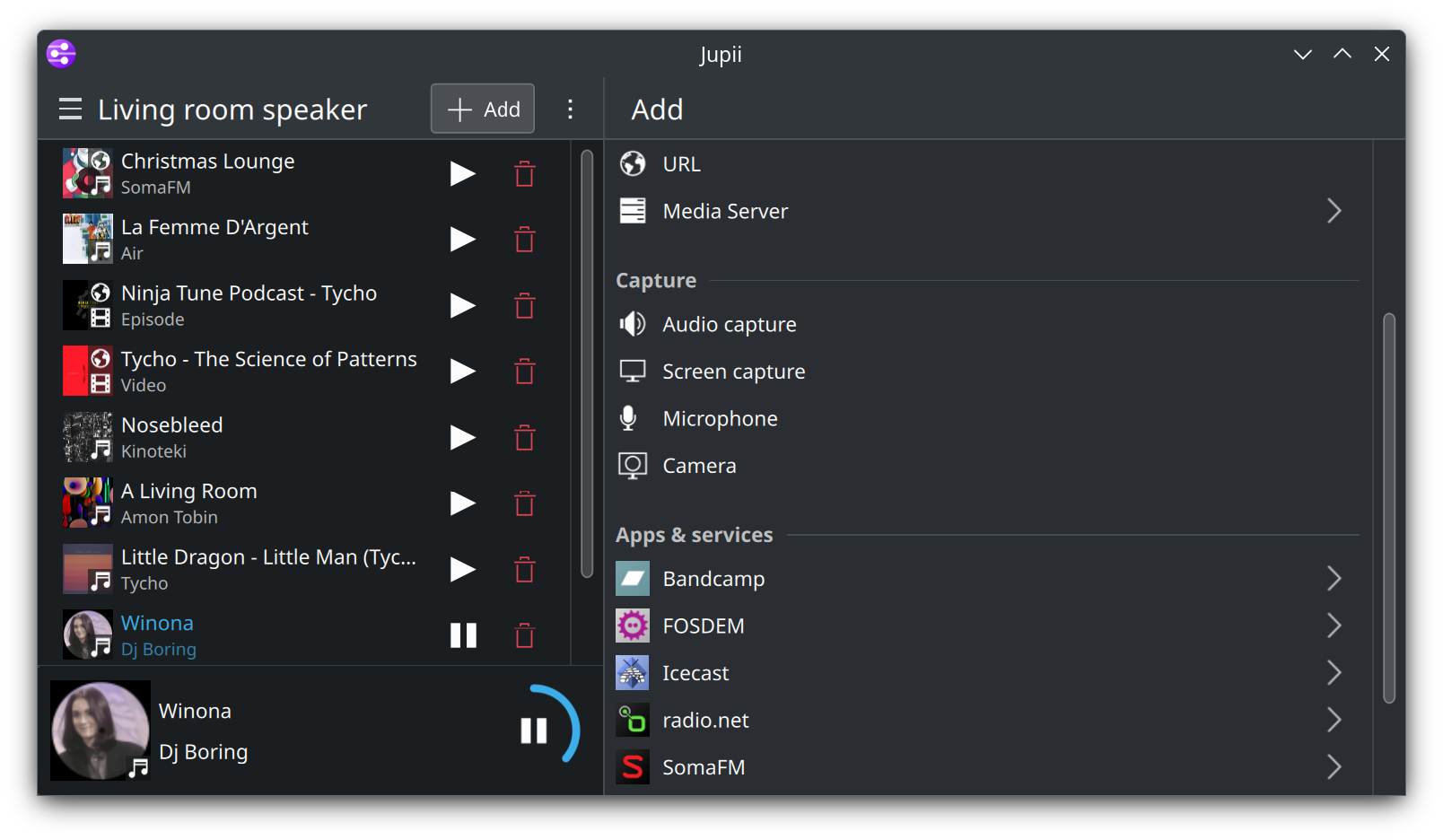Expand the Media Server option

1334,211
